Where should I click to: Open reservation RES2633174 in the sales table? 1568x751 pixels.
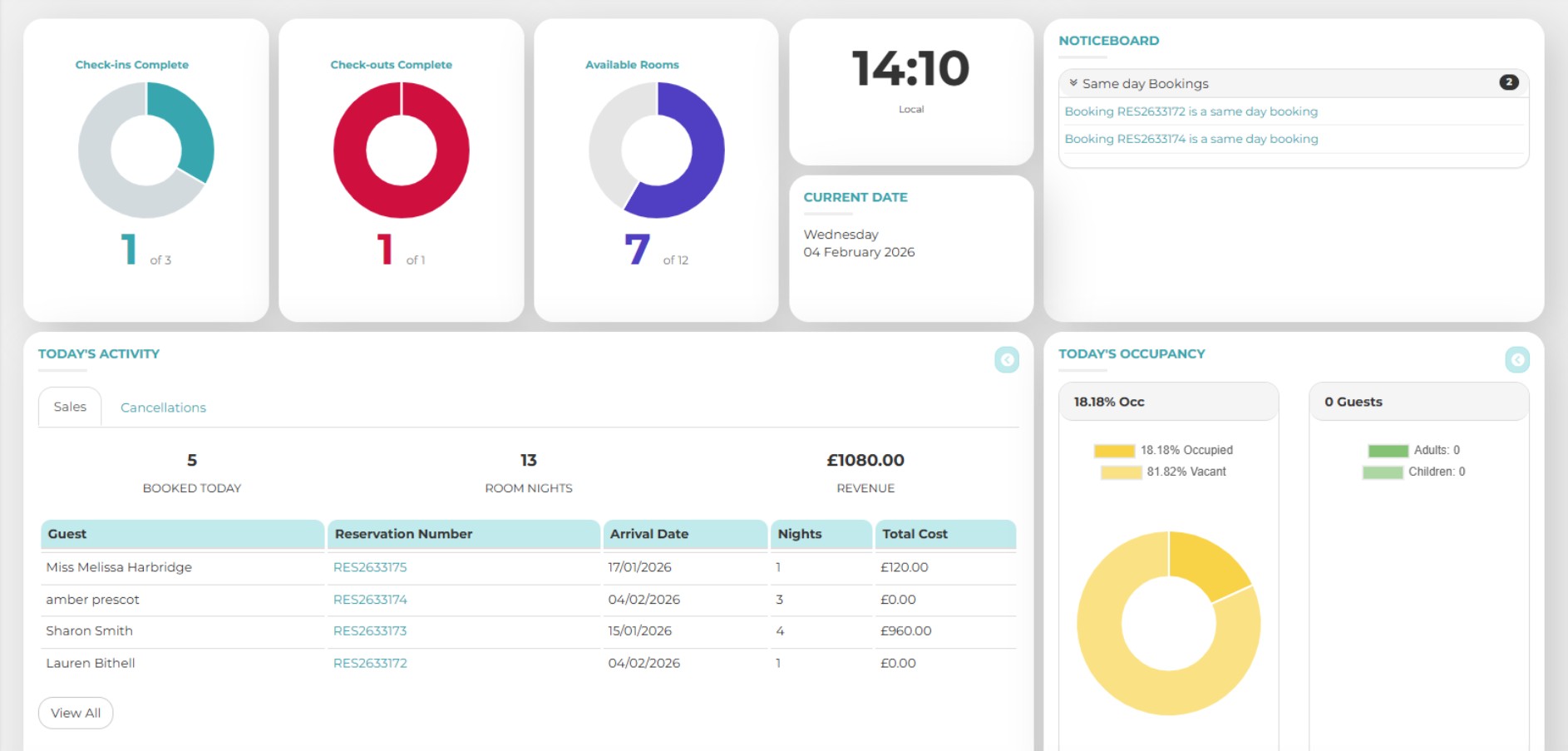point(370,600)
